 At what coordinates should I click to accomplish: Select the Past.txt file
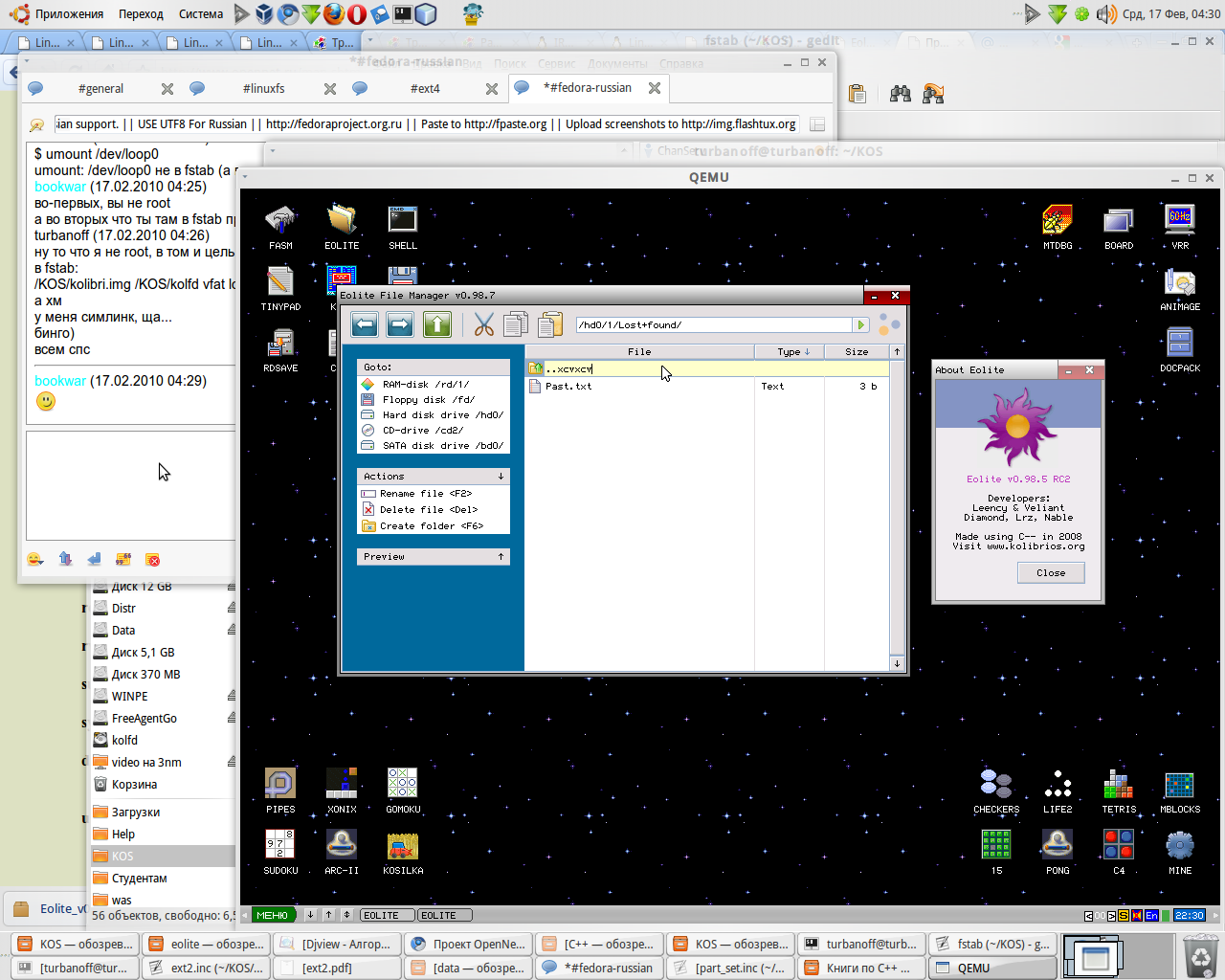tap(568, 387)
